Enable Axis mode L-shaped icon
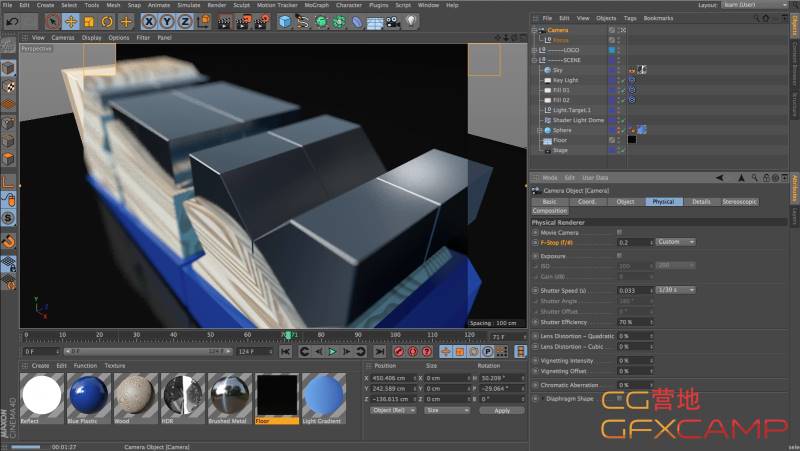Viewport: 800px width, 451px height. 8,182
